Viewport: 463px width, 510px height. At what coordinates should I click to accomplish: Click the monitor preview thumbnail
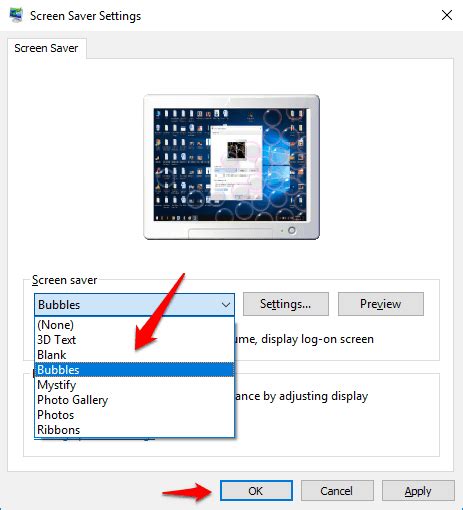pos(231,167)
